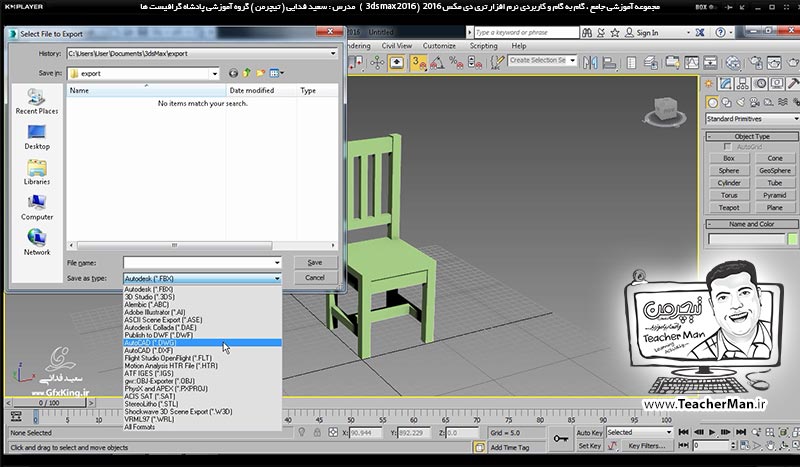Screen dimensions: 800x467
Task: Click the ViewCube in the viewport
Action: click(x=664, y=111)
